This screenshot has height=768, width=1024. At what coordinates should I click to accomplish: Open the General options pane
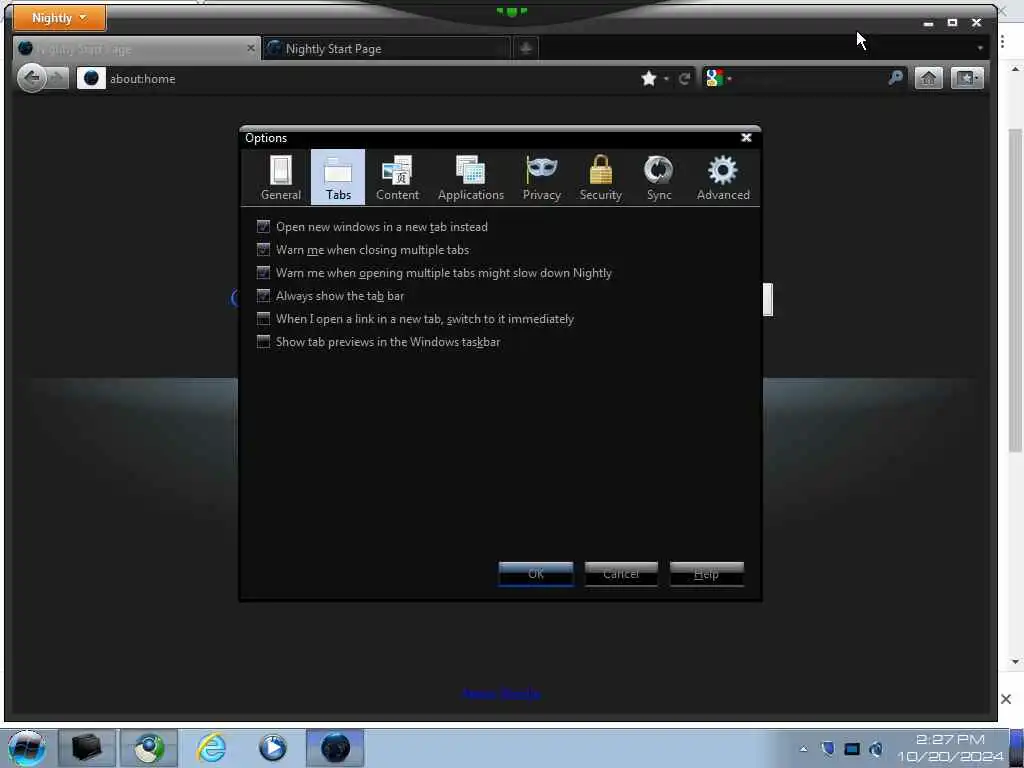point(281,177)
